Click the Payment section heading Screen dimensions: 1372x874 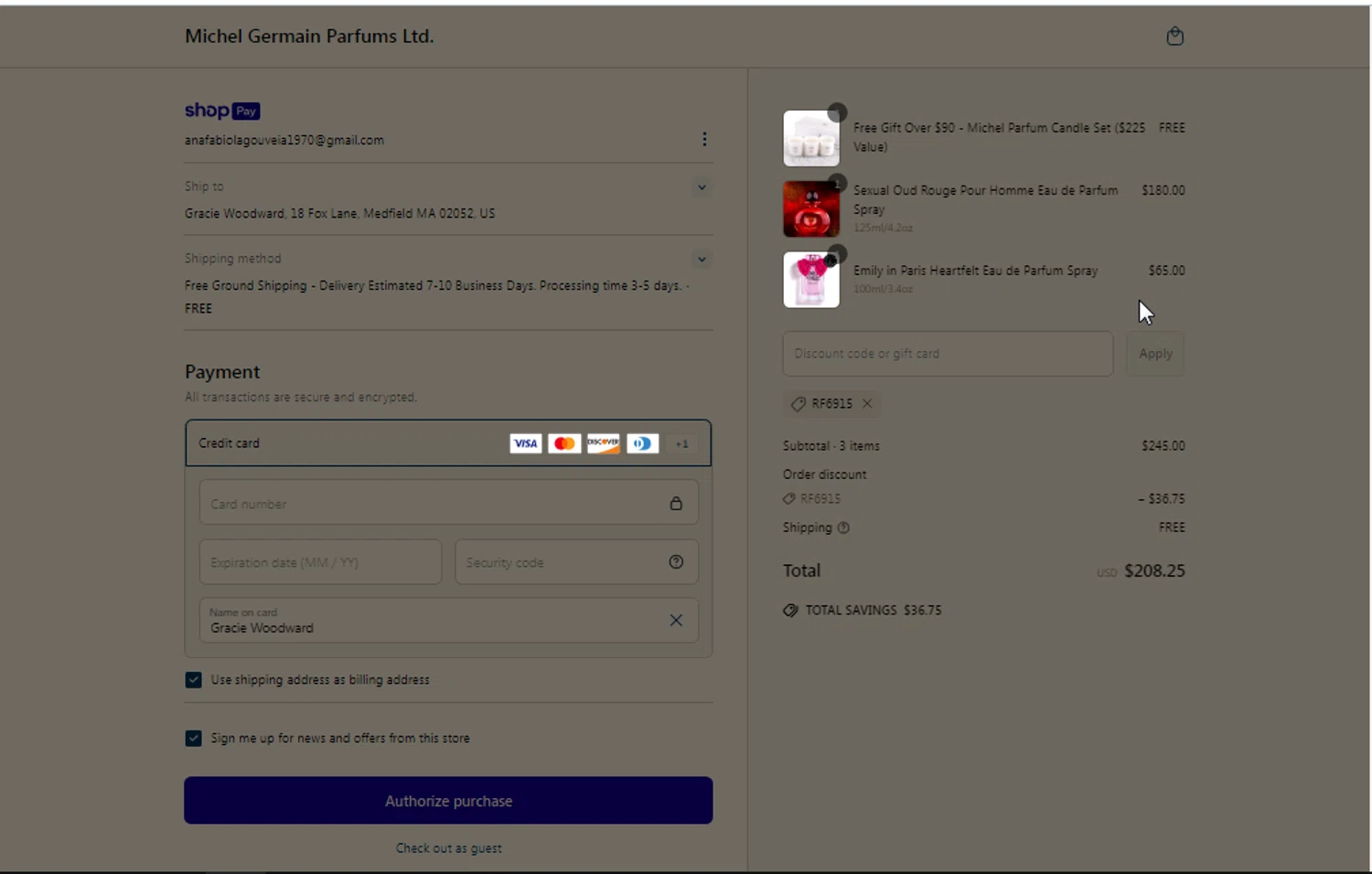222,372
